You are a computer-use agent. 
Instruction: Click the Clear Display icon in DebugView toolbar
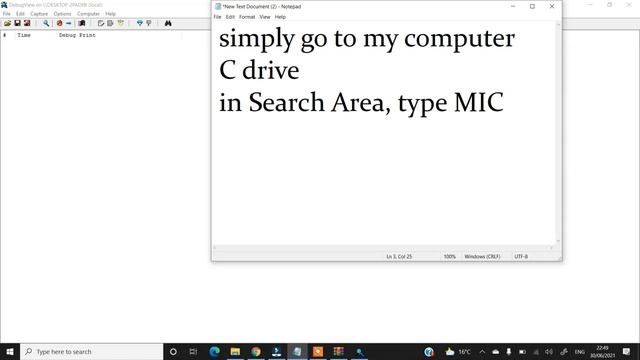coord(82,23)
